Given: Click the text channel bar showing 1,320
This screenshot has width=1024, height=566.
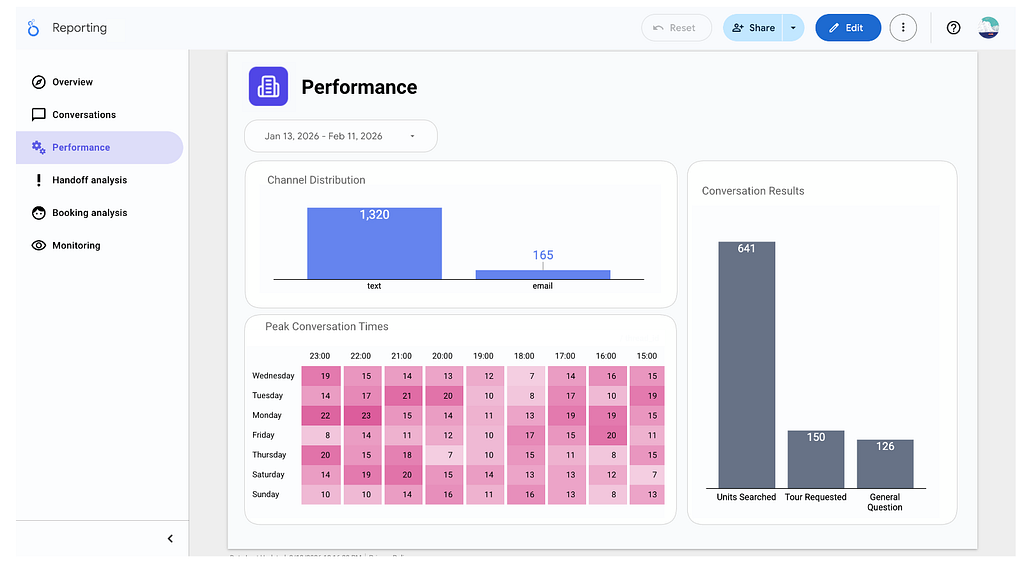Looking at the screenshot, I should point(374,244).
